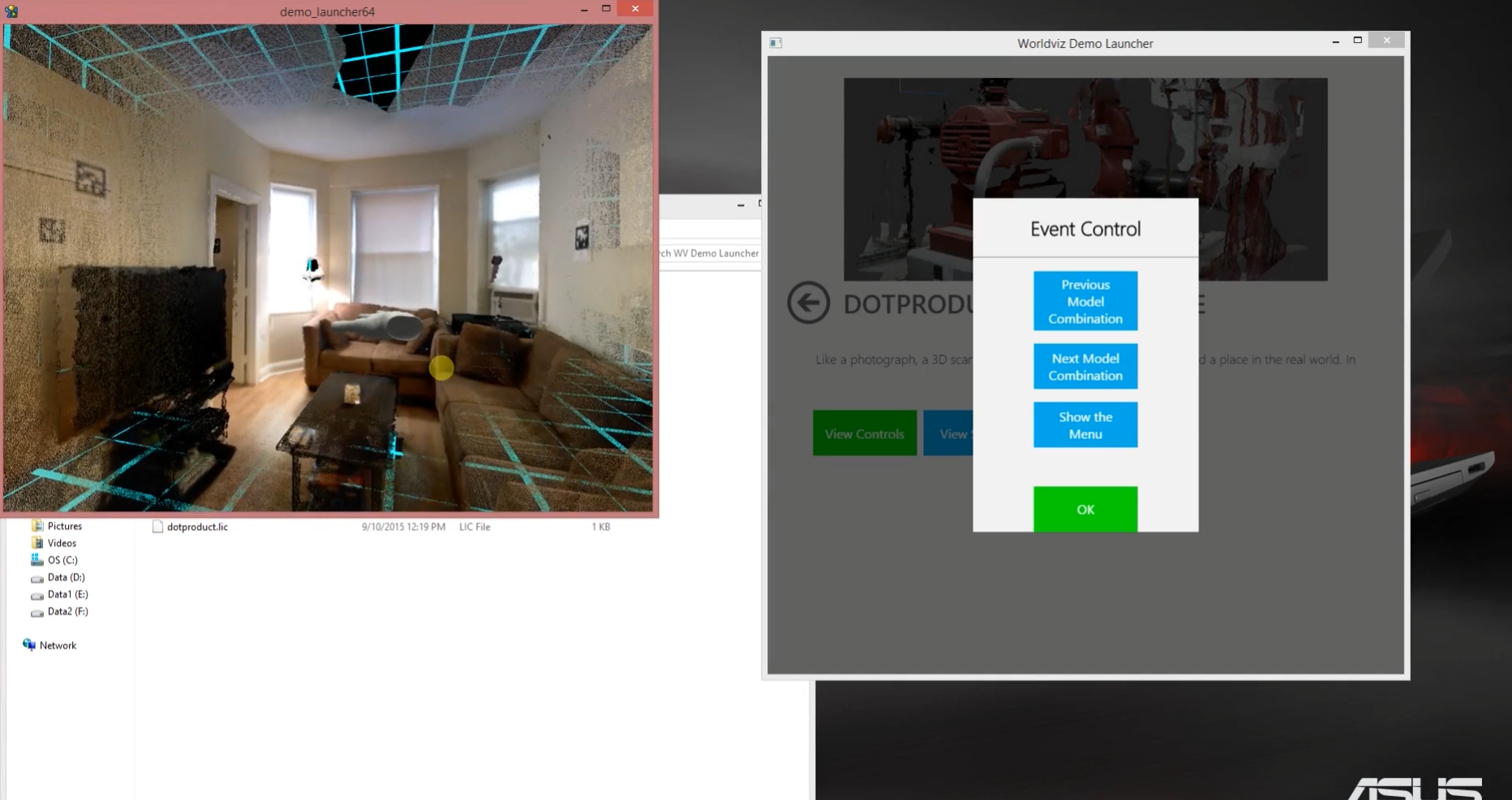Confirm Event Control dialog with OK

tap(1085, 510)
